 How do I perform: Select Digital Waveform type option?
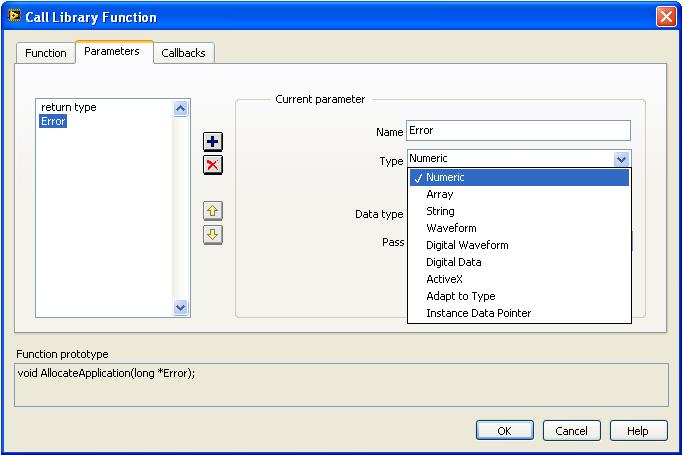467,245
